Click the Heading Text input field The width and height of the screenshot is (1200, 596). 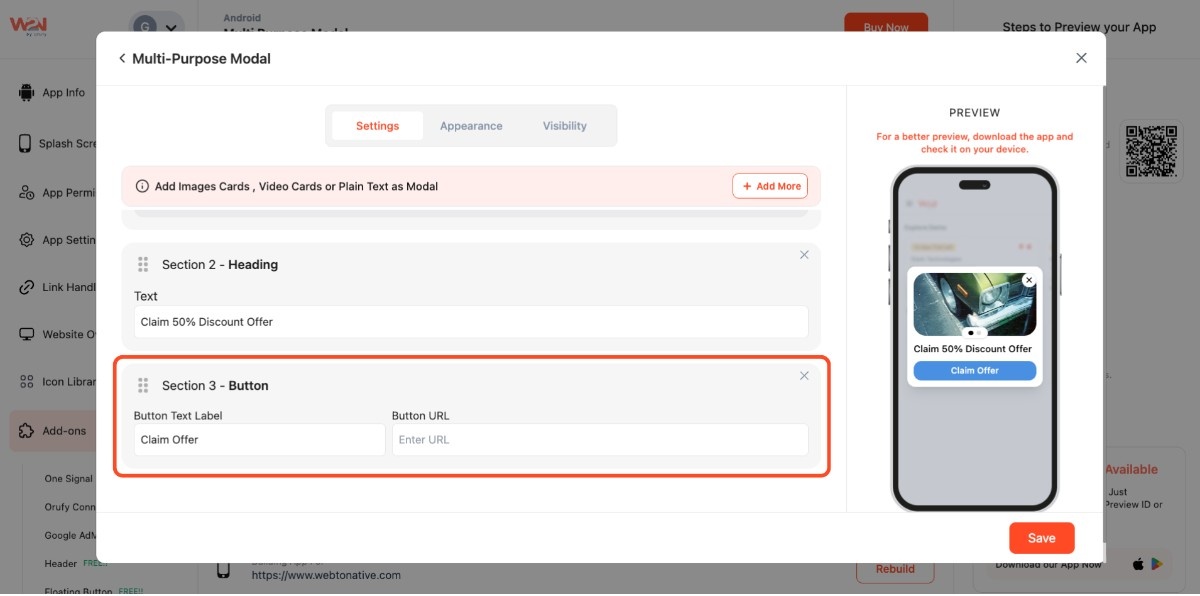[470, 322]
